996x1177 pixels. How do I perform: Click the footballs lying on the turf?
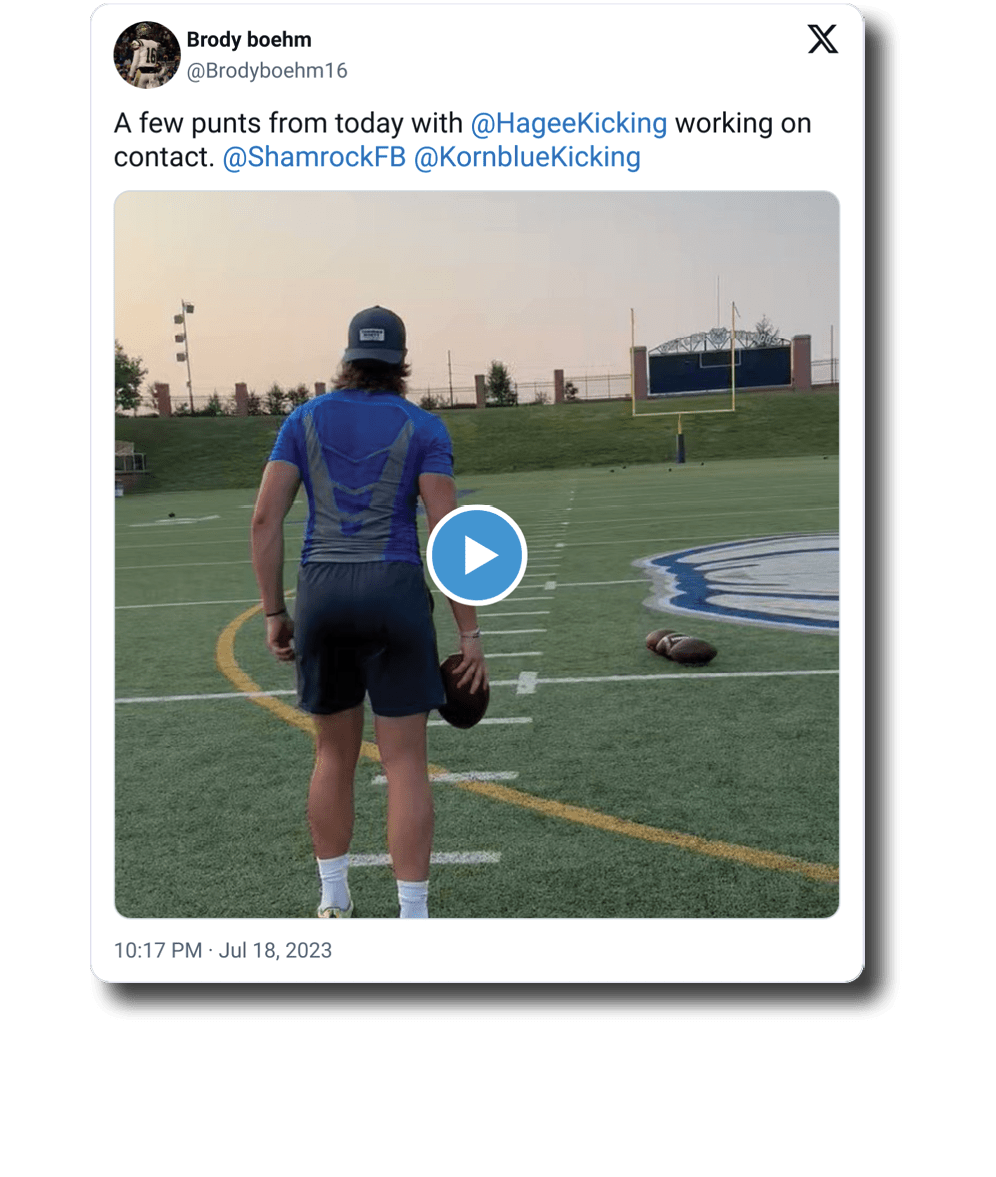click(681, 646)
